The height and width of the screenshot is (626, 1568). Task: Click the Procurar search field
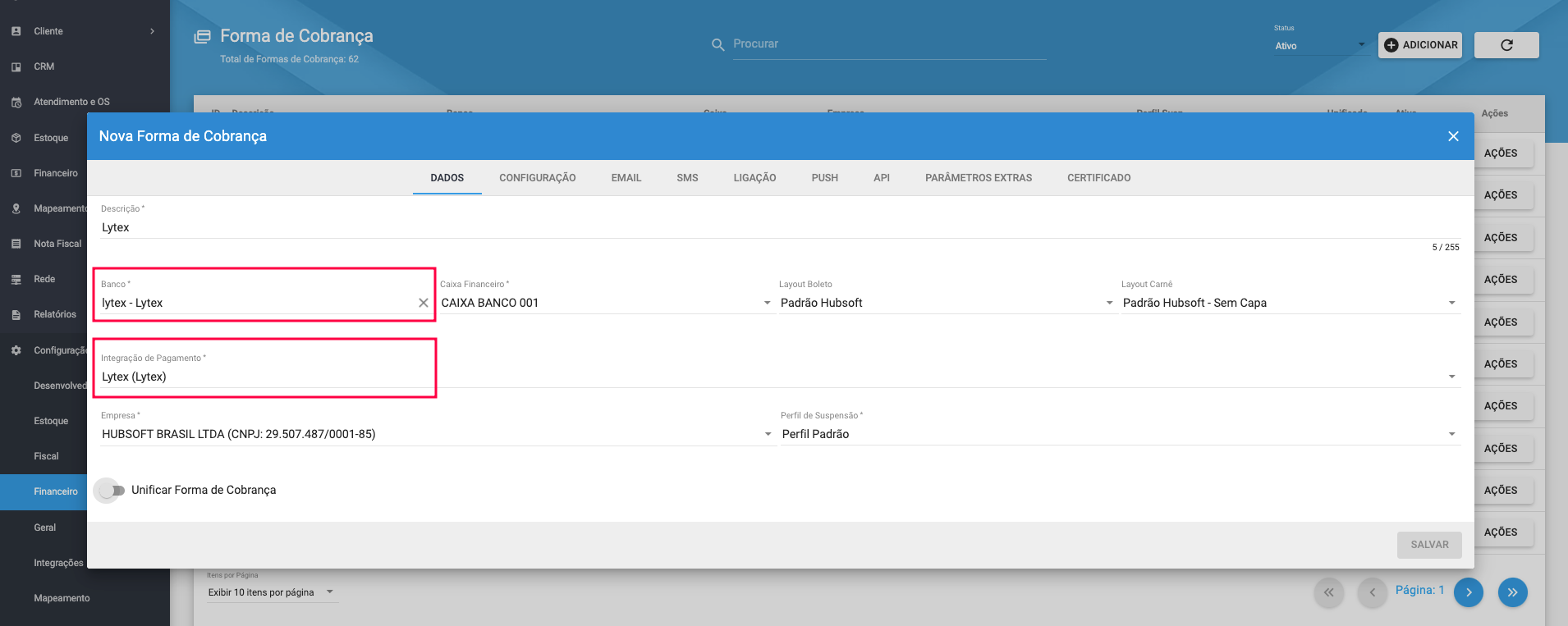click(x=889, y=44)
